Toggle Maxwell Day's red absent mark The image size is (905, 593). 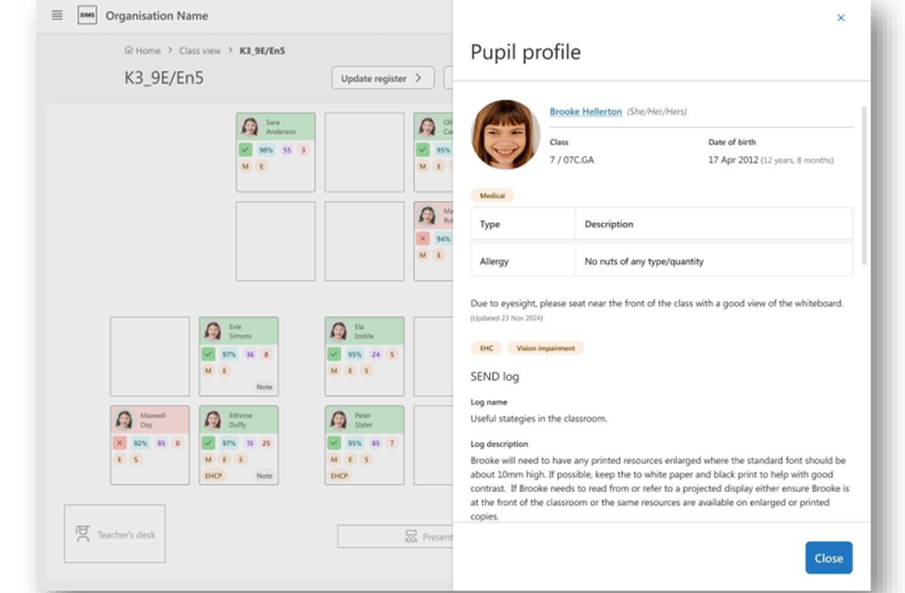pyautogui.click(x=119, y=442)
